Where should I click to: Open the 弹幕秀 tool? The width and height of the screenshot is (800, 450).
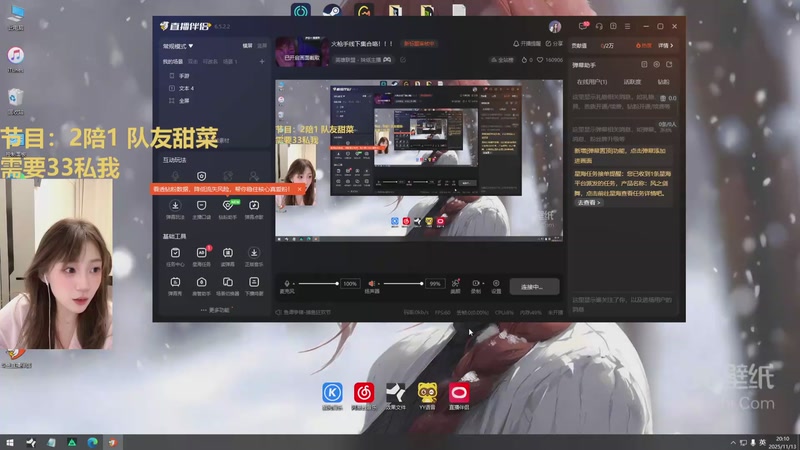(x=175, y=286)
